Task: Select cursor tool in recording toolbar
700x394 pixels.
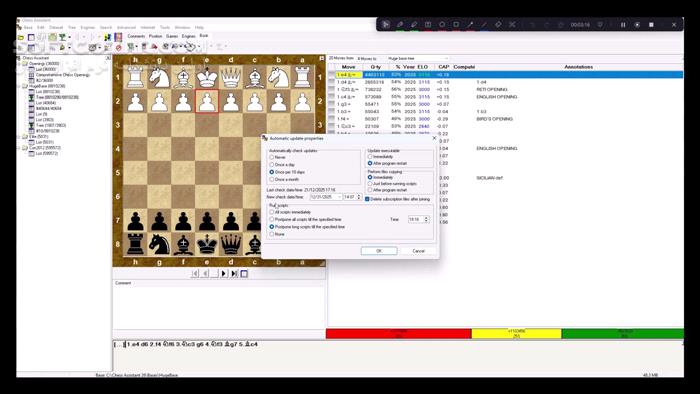Action: [386, 25]
